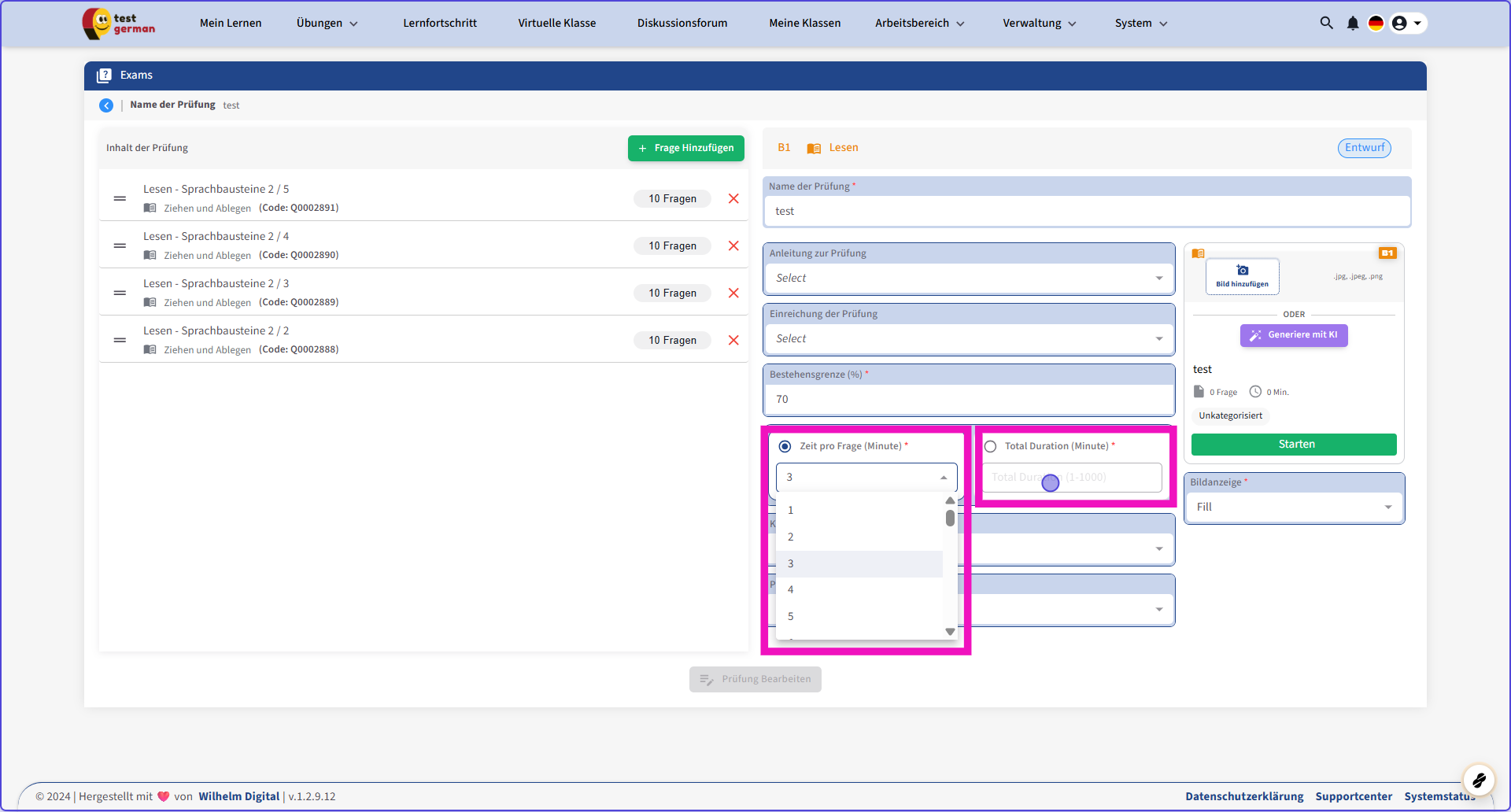Click the blue back arrow icon
The width and height of the screenshot is (1511, 812).
pyautogui.click(x=106, y=105)
